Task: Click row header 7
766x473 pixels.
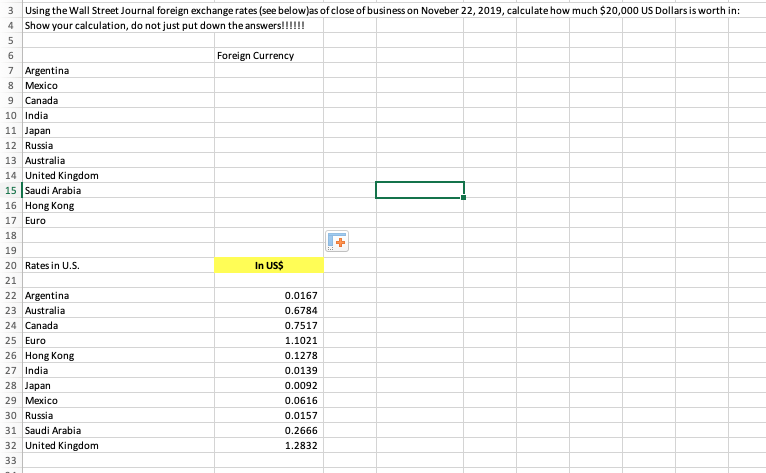Action: click(11, 70)
